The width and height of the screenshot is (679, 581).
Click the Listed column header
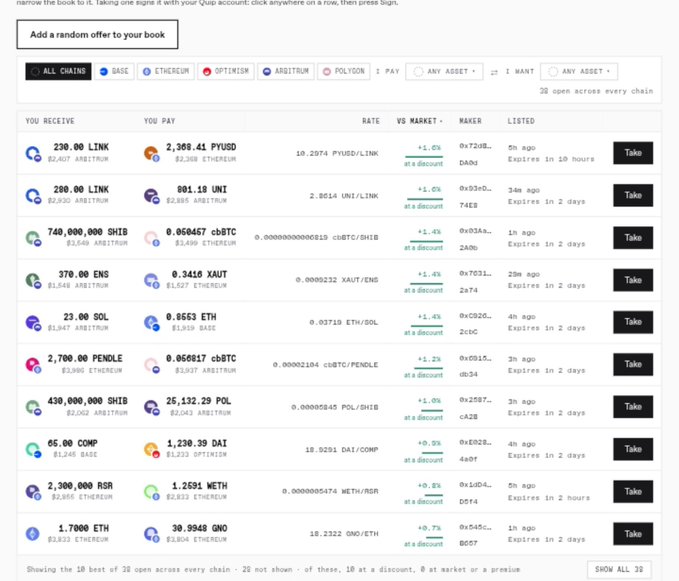point(521,121)
